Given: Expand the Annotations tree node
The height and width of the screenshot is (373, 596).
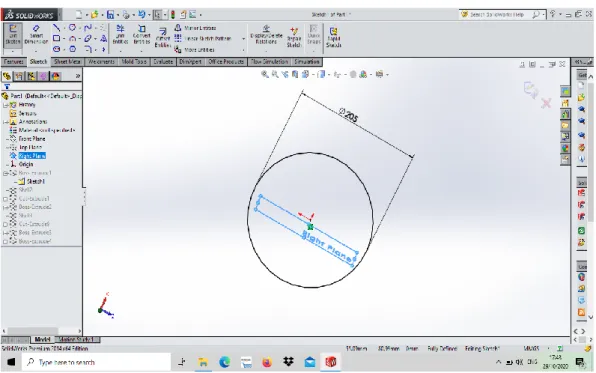Looking at the screenshot, I should 6,122.
